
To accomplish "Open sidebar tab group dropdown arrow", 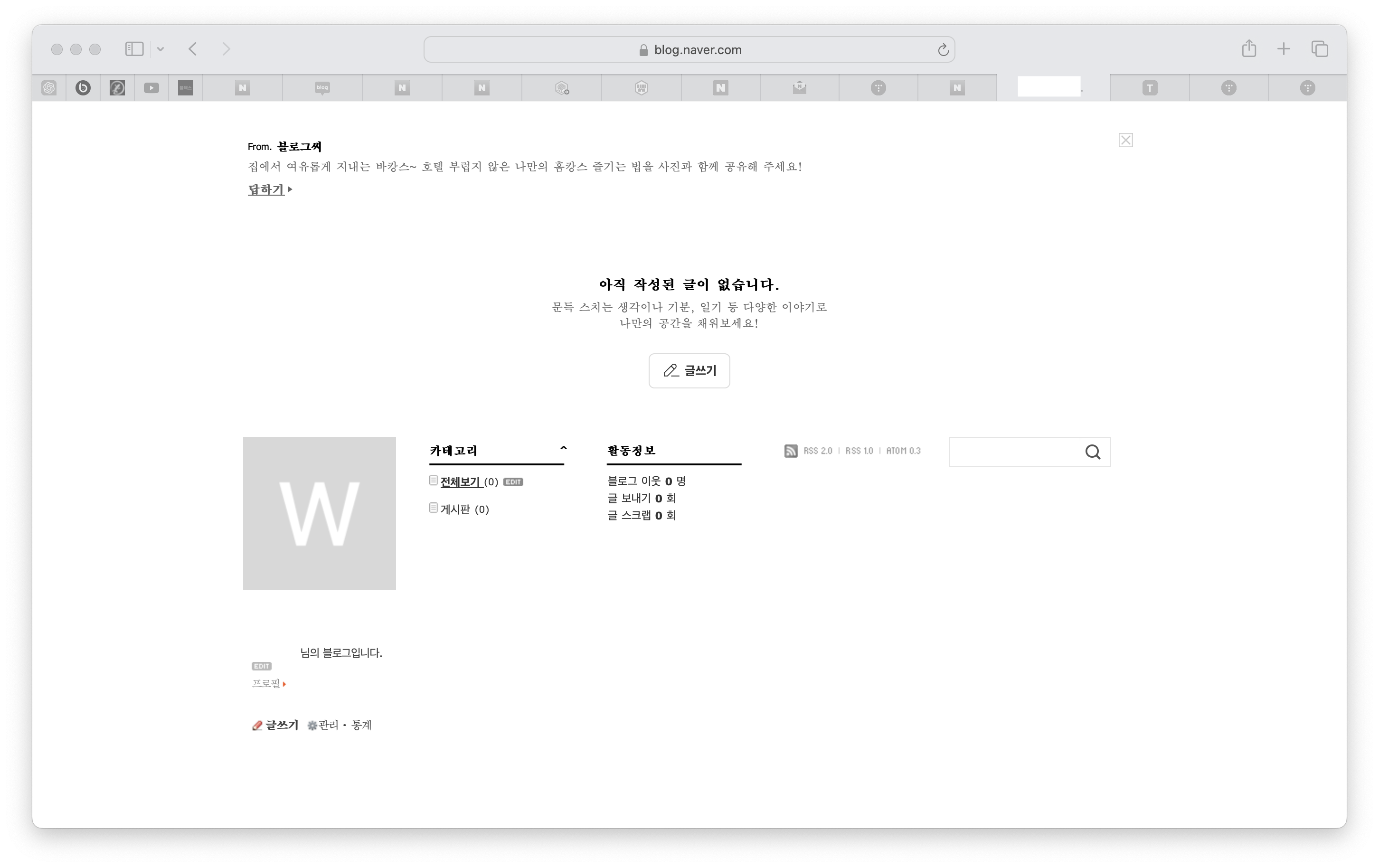I will point(161,49).
